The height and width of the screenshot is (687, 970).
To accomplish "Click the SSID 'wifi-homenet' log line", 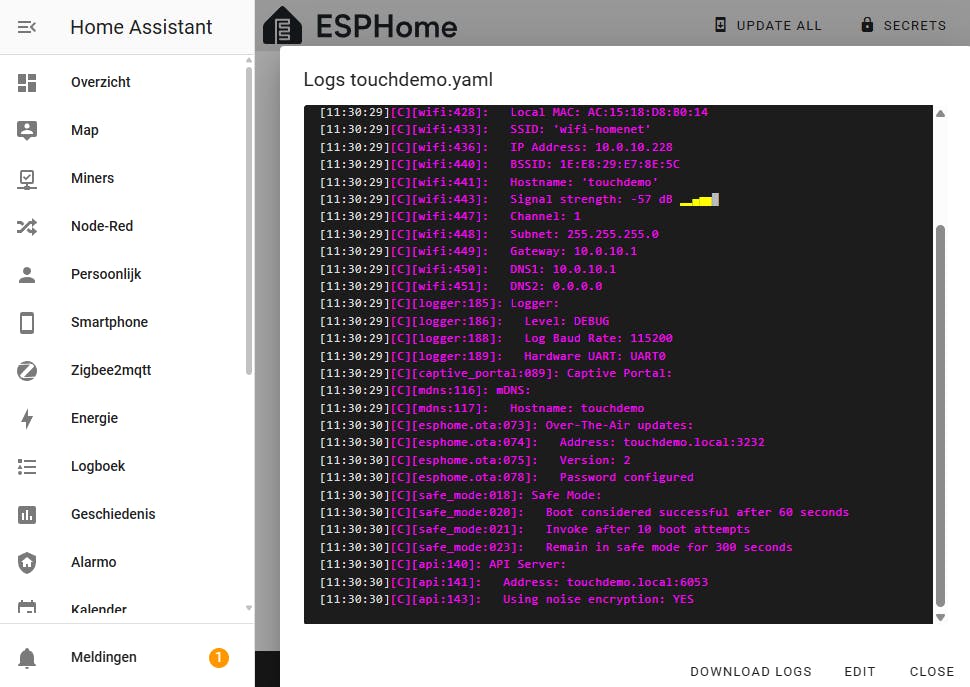I will click(485, 129).
